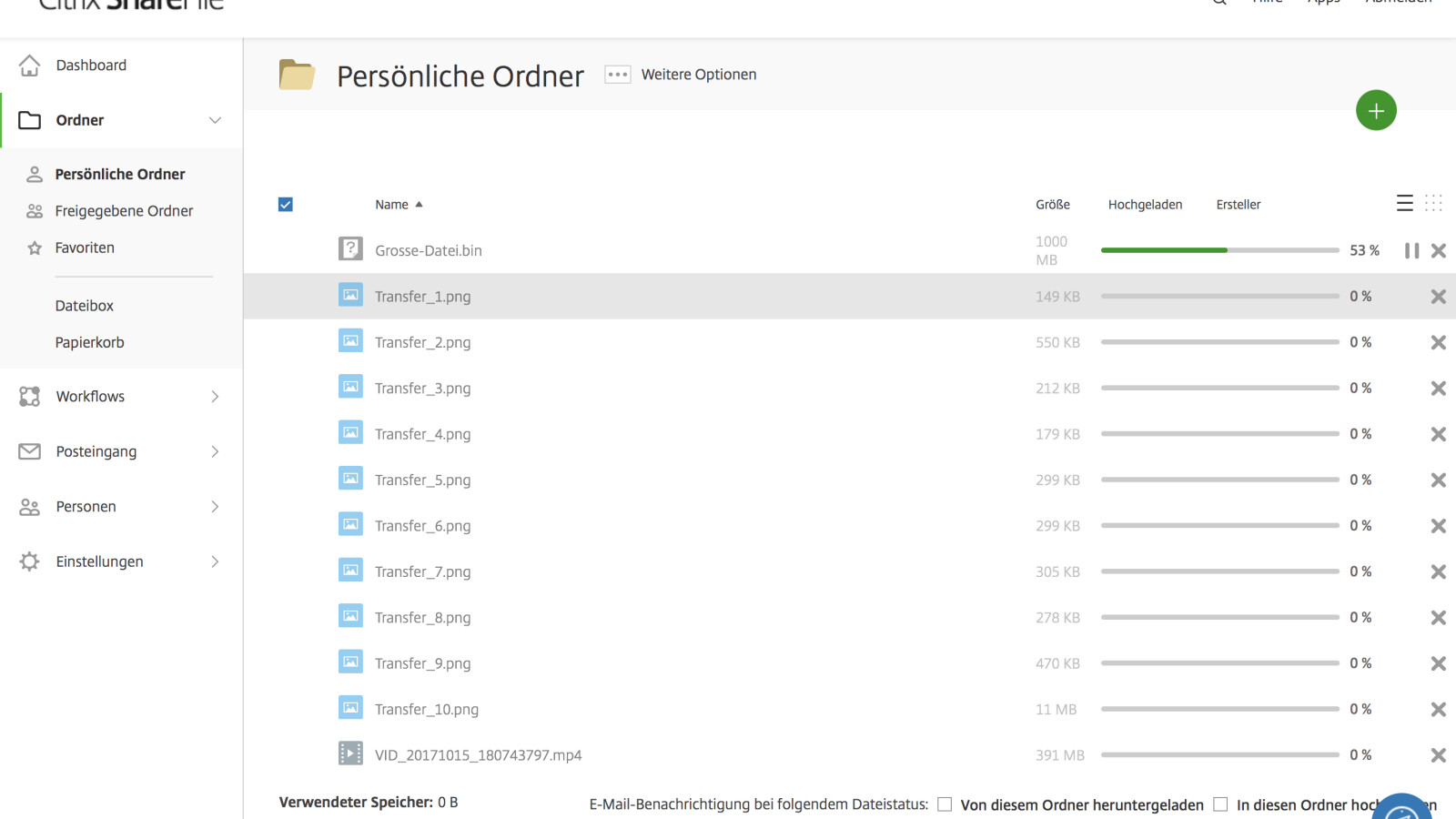Image resolution: width=1456 pixels, height=819 pixels.
Task: Pause the Grosse-Datei.bin upload
Action: [1411, 250]
